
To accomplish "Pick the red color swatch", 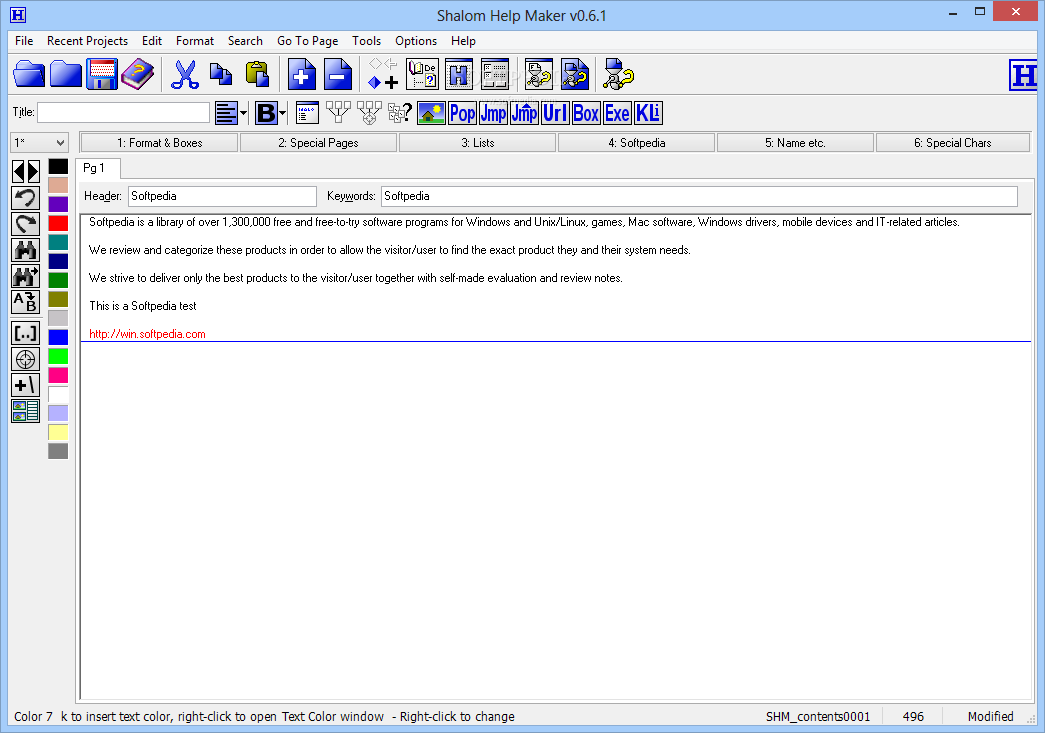I will (x=58, y=223).
